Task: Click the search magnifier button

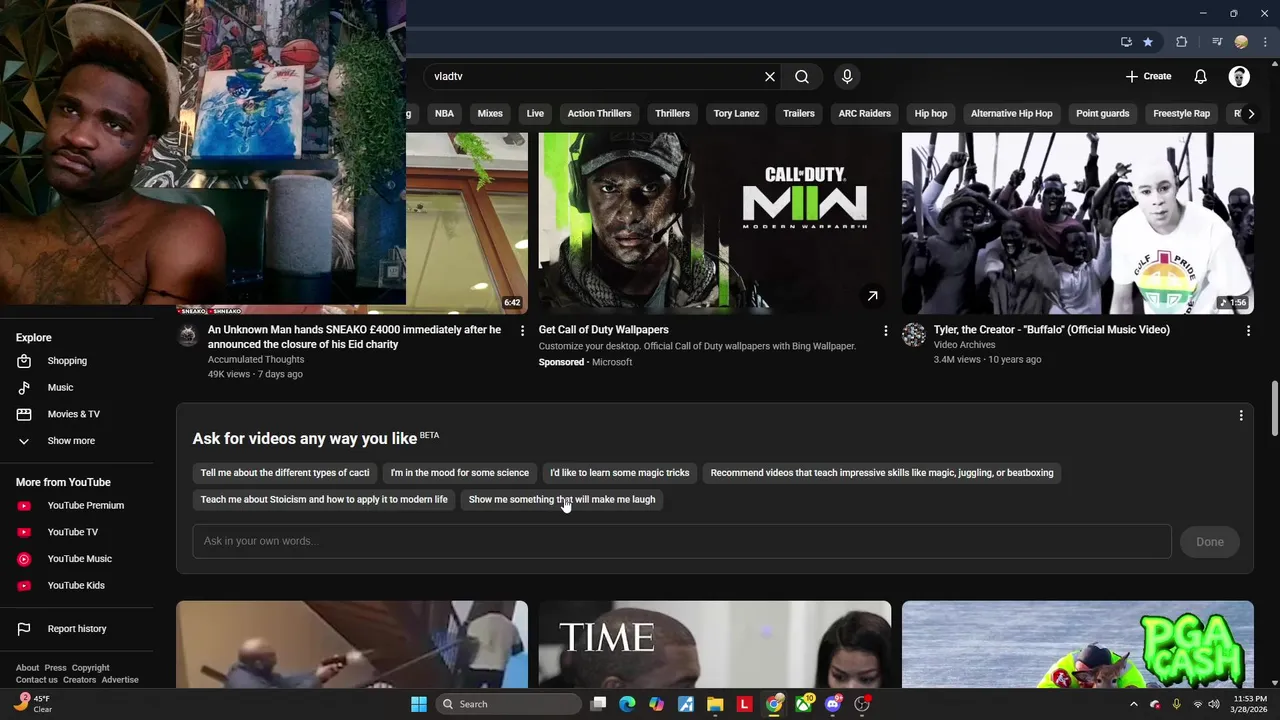Action: tap(802, 76)
